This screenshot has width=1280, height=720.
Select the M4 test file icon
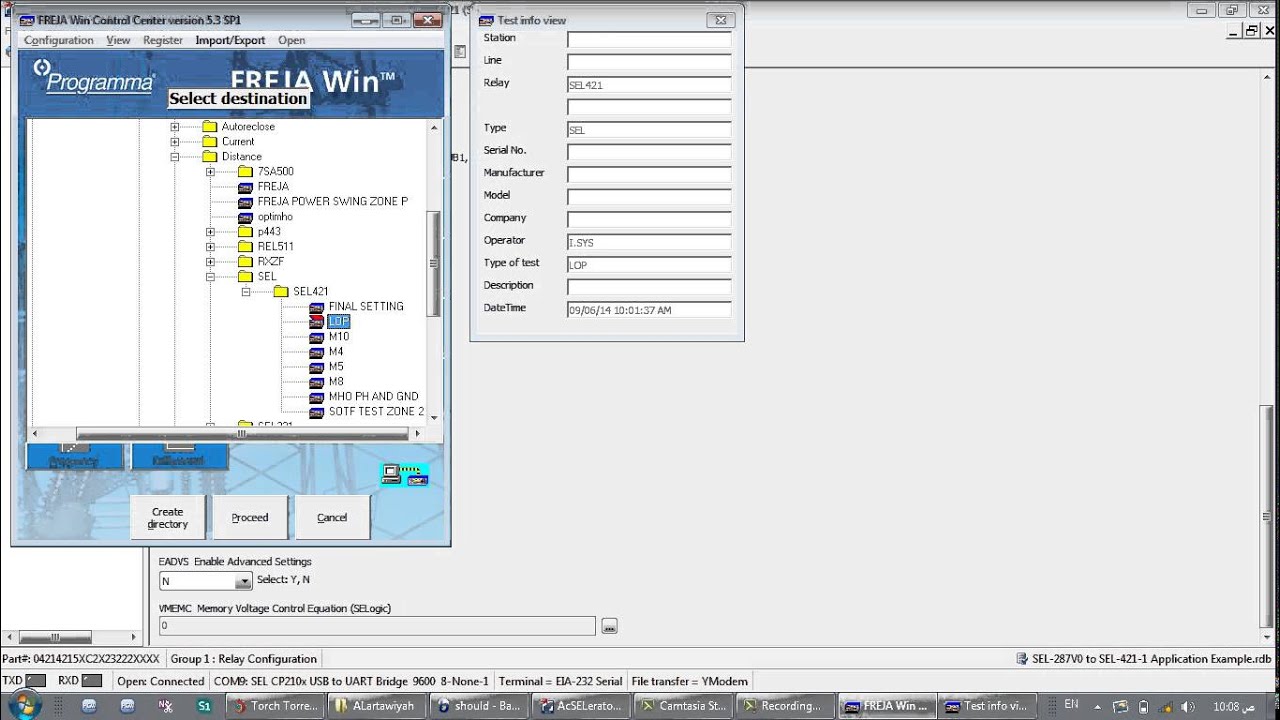(x=317, y=352)
